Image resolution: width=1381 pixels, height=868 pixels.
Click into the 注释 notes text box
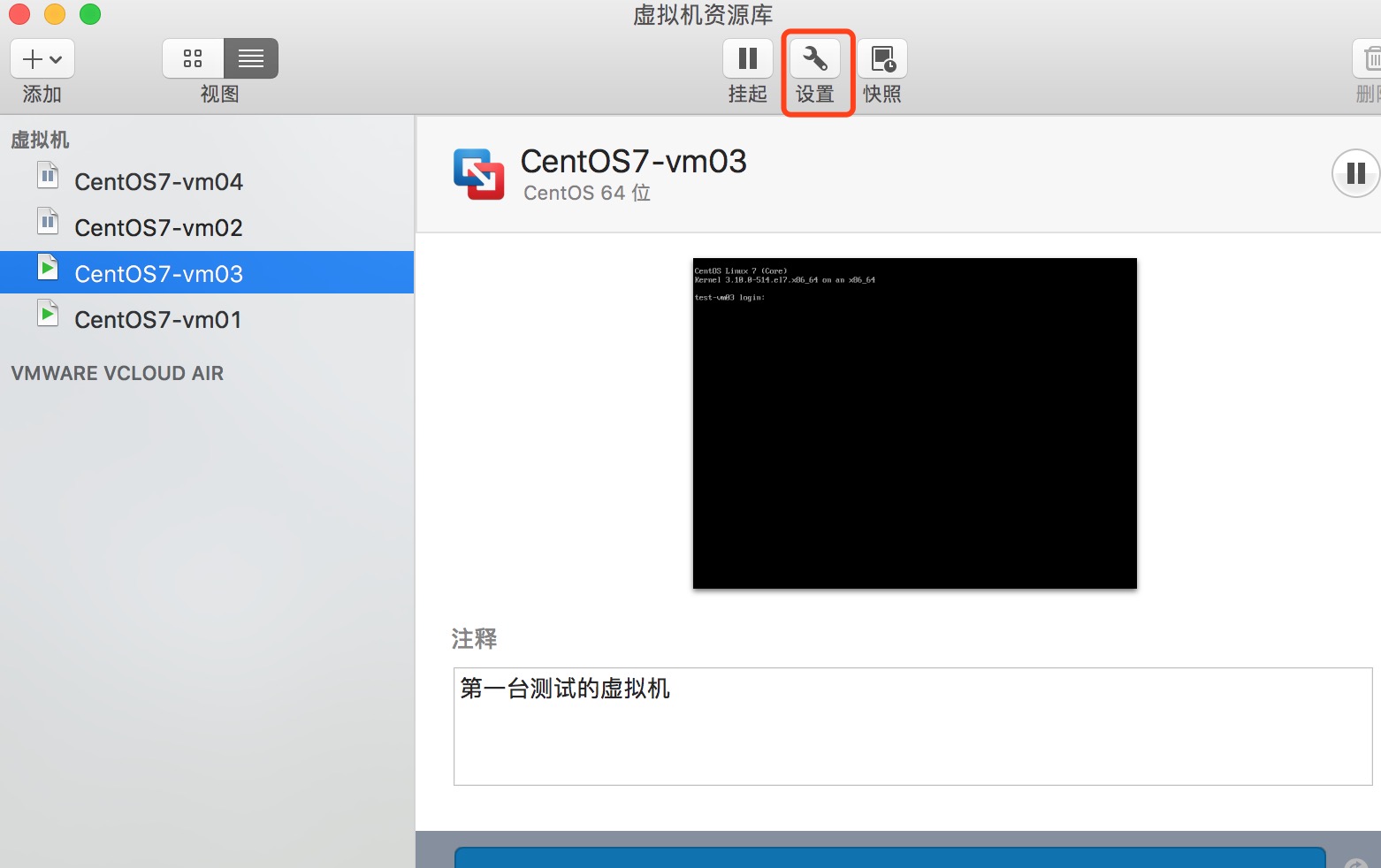tap(912, 727)
